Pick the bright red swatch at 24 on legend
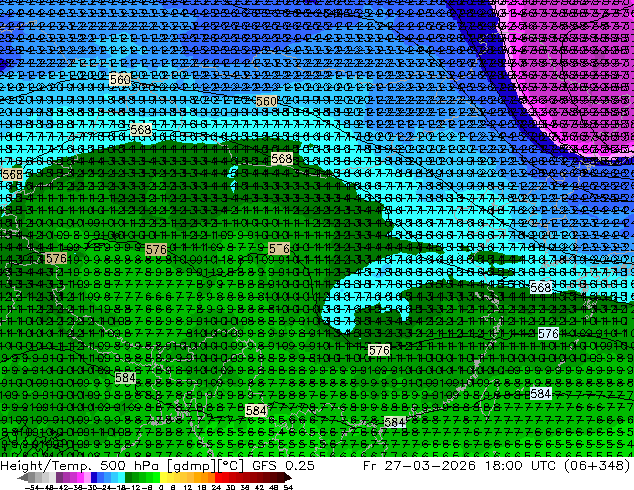 point(218,478)
